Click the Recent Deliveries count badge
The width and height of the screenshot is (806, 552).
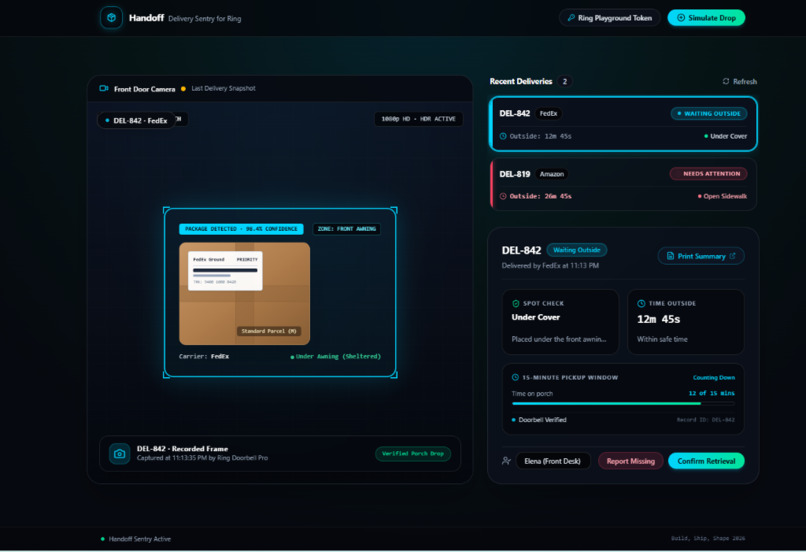(x=564, y=81)
